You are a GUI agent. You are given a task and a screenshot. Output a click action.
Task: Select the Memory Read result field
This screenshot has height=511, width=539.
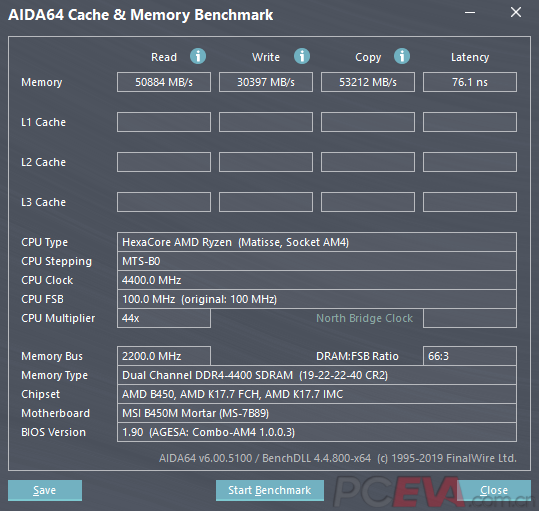pyautogui.click(x=164, y=82)
